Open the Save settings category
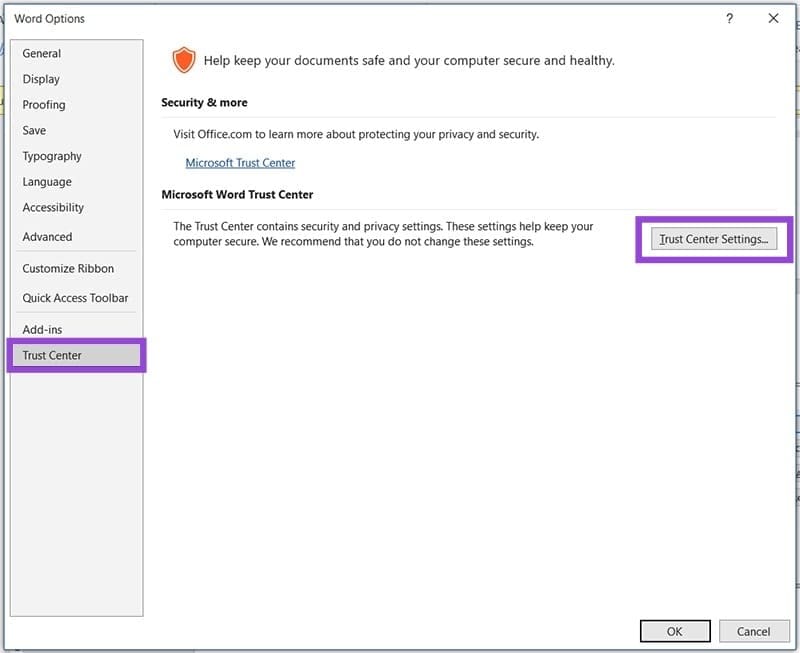 tap(34, 130)
